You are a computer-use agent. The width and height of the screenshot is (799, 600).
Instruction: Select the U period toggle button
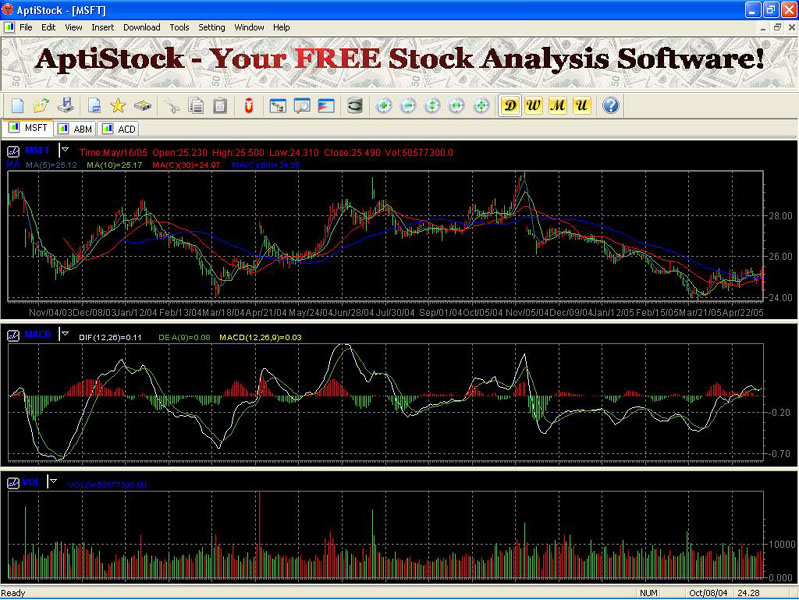[x=581, y=106]
